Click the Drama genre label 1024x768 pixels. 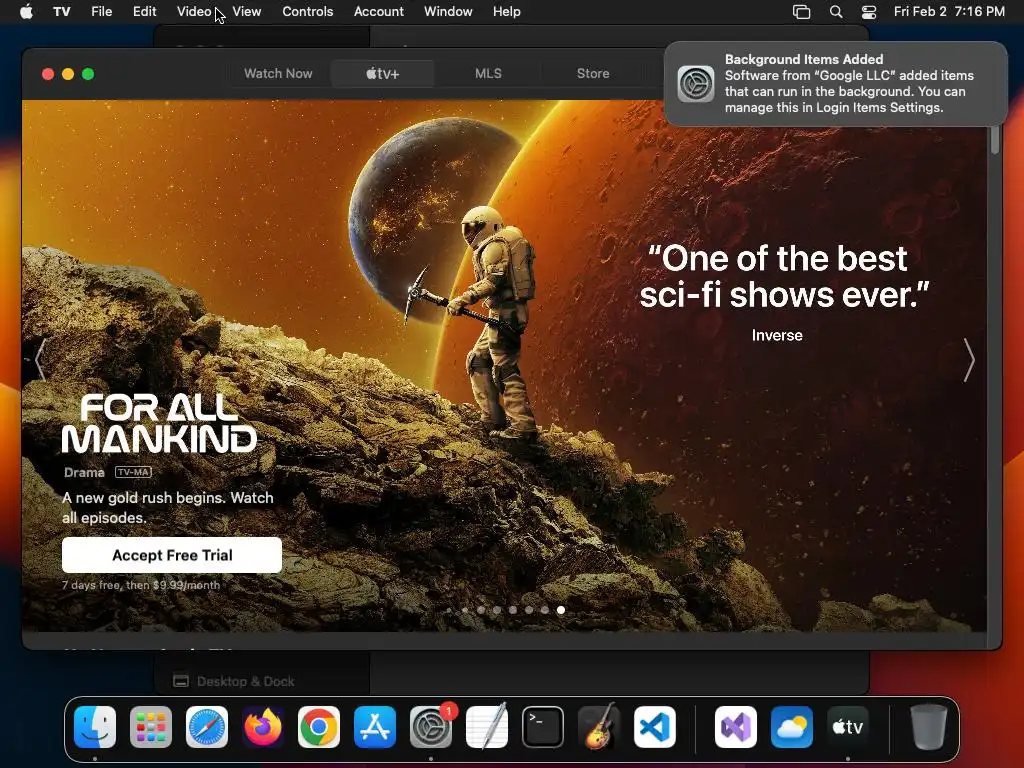(x=84, y=472)
